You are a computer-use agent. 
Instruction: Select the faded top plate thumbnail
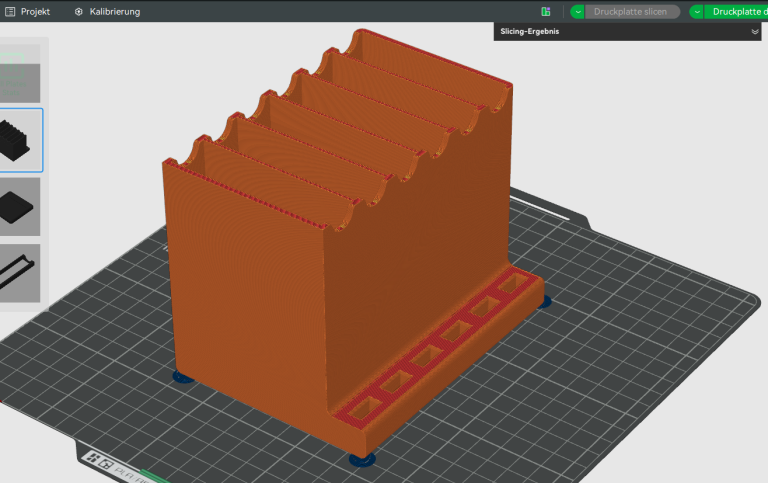20,72
